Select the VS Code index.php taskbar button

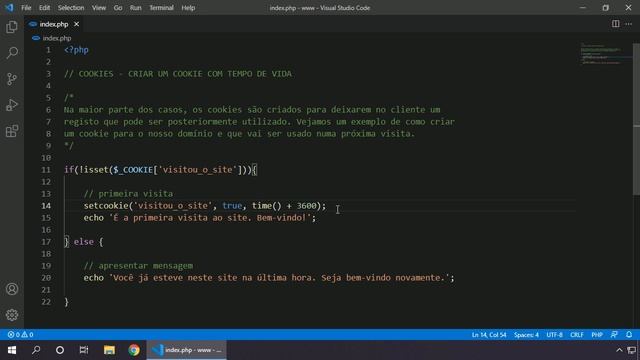[187, 350]
